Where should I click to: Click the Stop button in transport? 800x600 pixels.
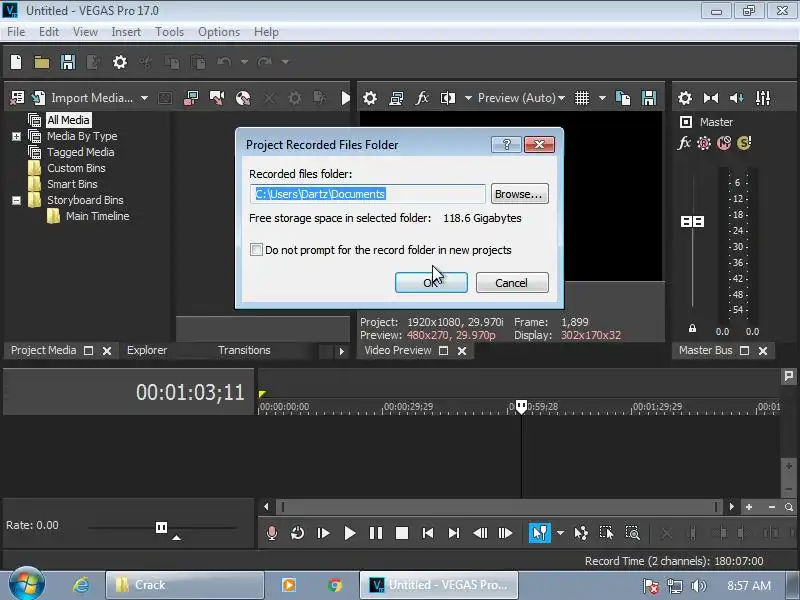[x=402, y=533]
